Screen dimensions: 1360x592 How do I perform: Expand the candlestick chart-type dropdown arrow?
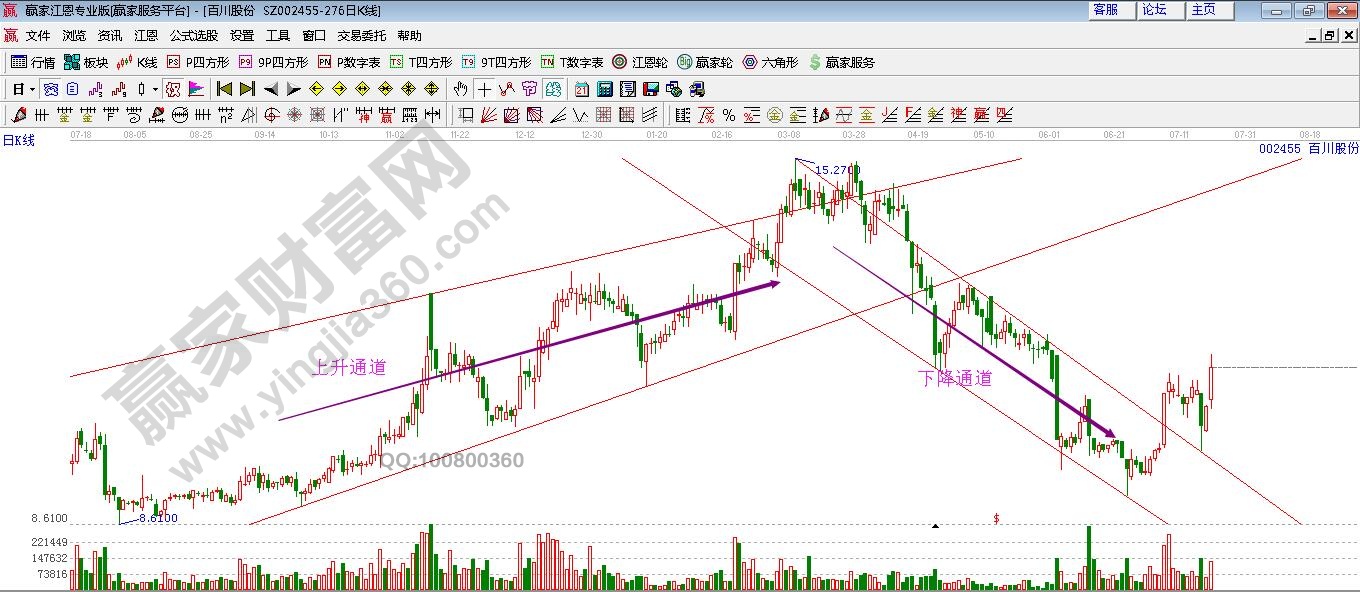[155, 89]
